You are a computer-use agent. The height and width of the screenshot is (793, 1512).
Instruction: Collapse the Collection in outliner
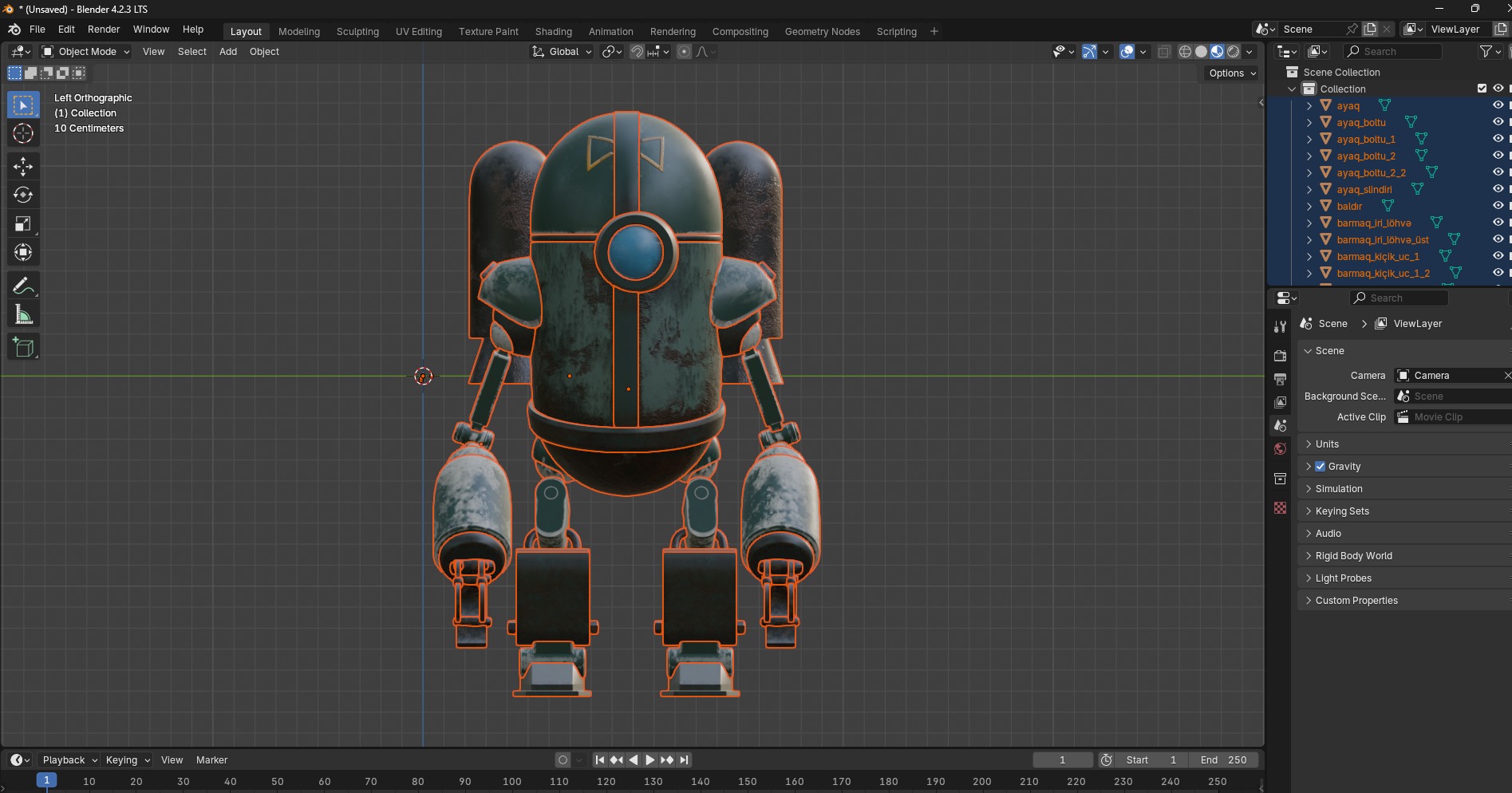click(x=1292, y=89)
